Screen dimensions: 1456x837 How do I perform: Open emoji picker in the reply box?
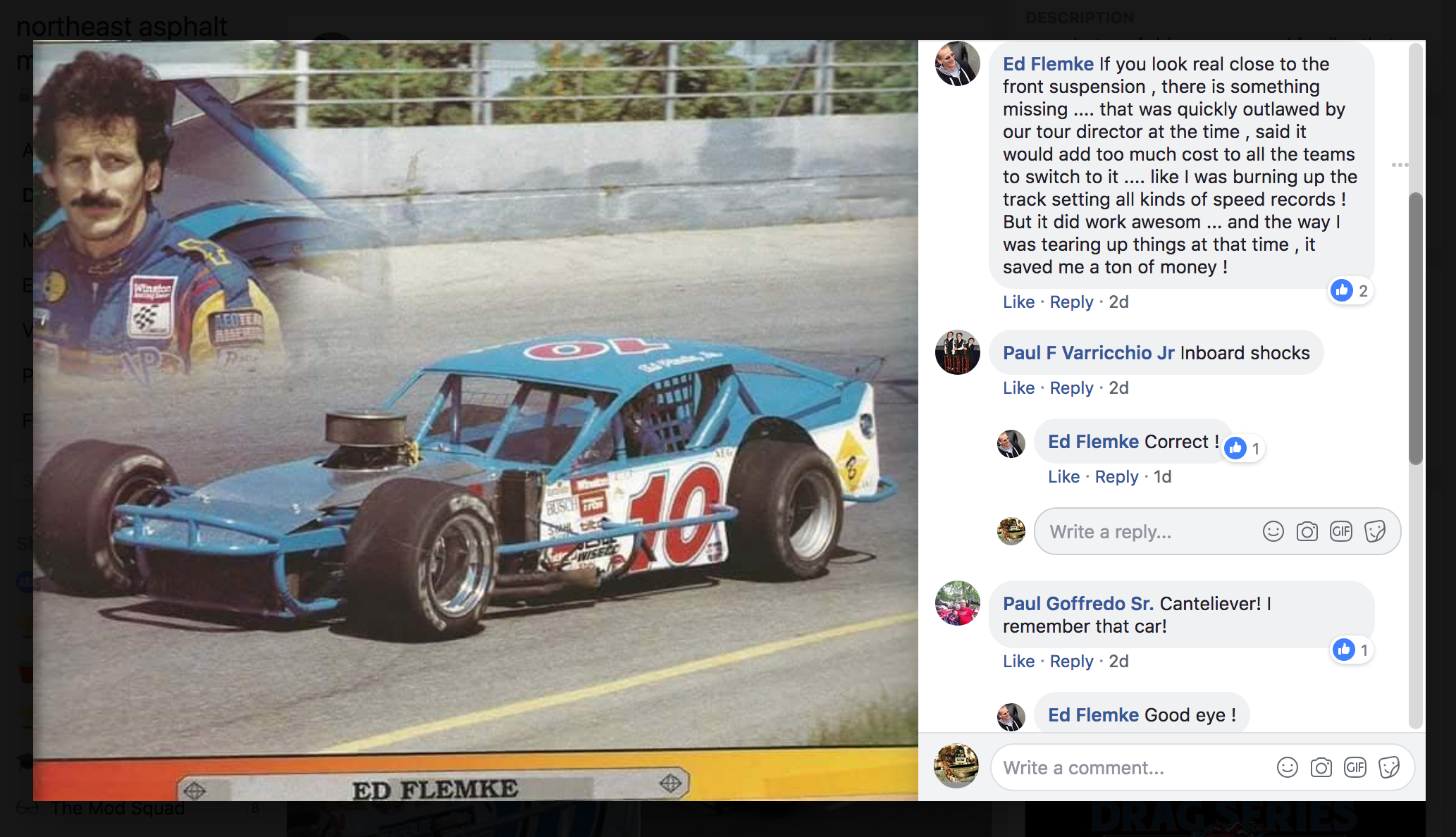[x=1273, y=531]
